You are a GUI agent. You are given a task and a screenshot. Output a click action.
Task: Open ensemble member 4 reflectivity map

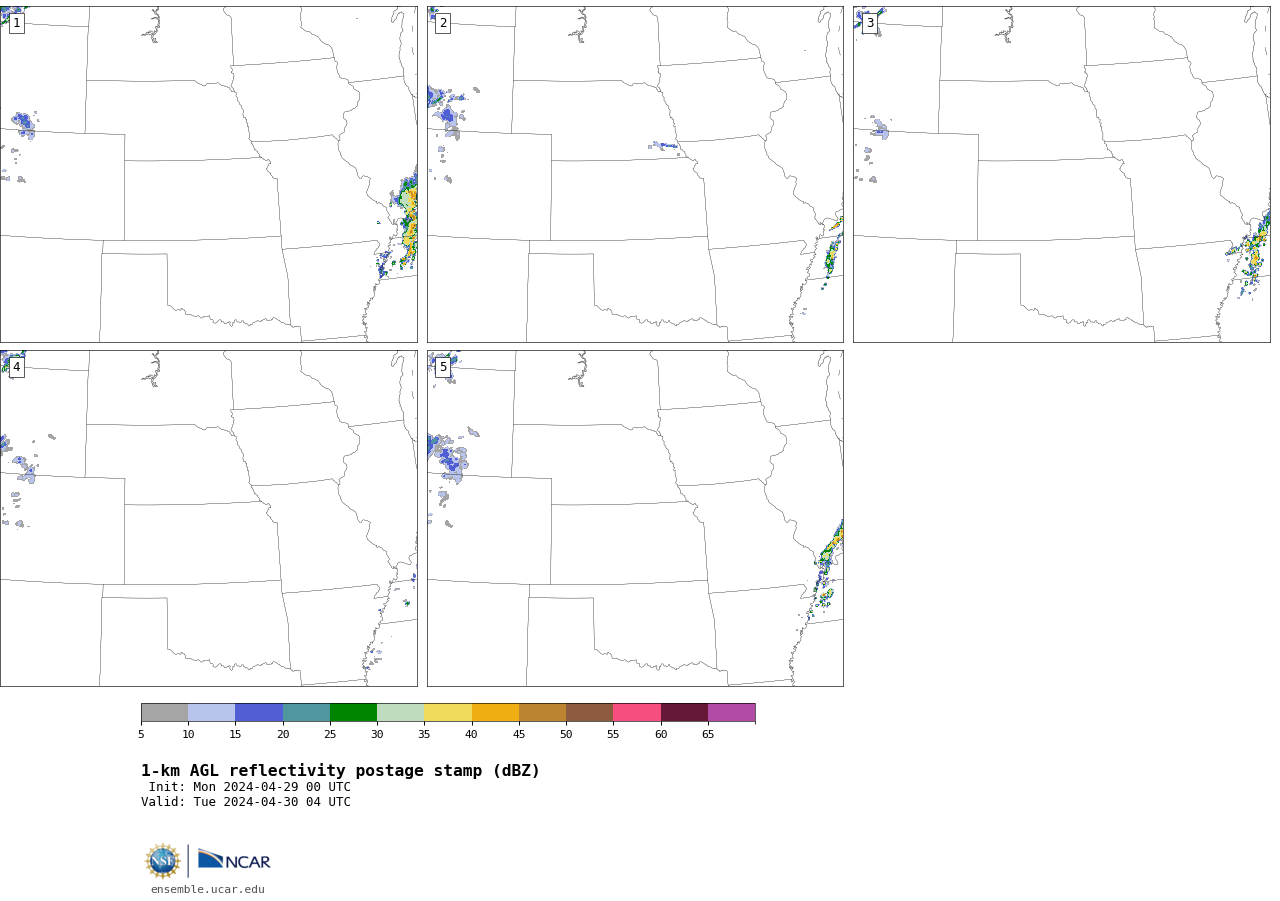(x=208, y=518)
